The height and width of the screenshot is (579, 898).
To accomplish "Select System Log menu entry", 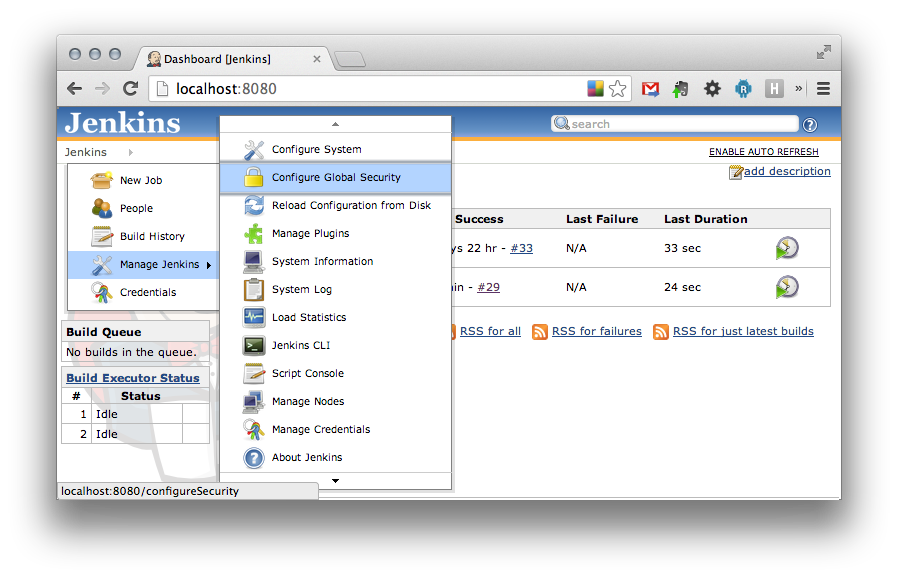I will [336, 290].
